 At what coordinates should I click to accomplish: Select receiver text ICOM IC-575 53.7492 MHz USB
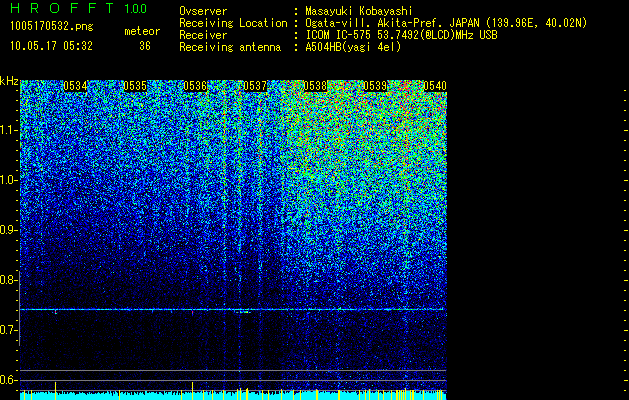401,35
